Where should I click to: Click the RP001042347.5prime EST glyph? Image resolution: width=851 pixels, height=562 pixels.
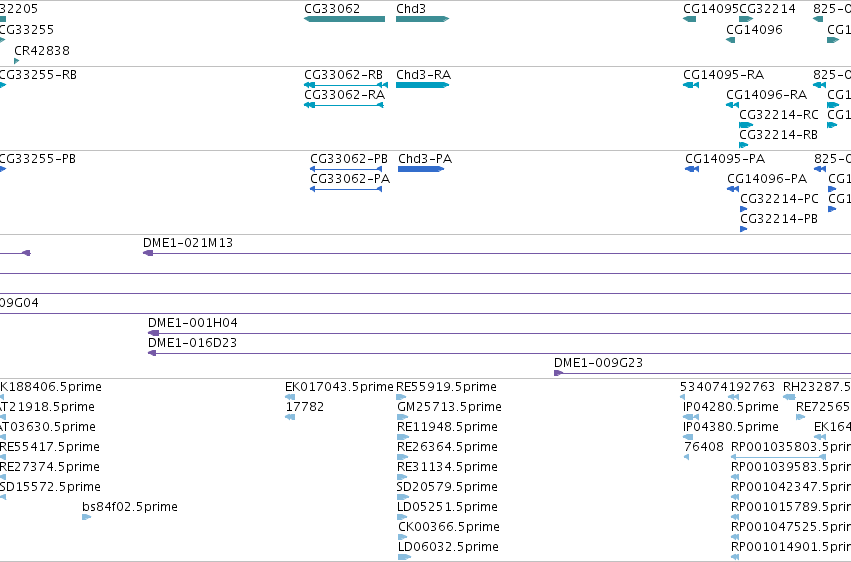735,497
